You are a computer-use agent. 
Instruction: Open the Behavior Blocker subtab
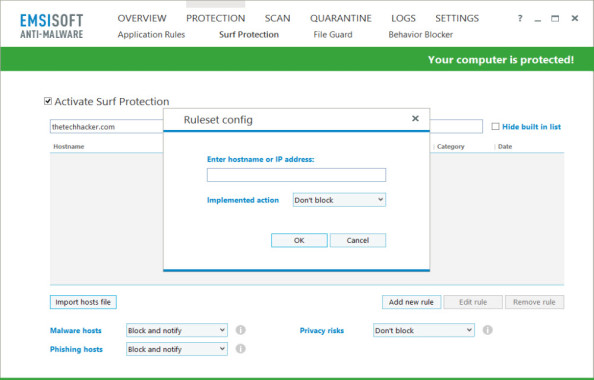(x=420, y=35)
